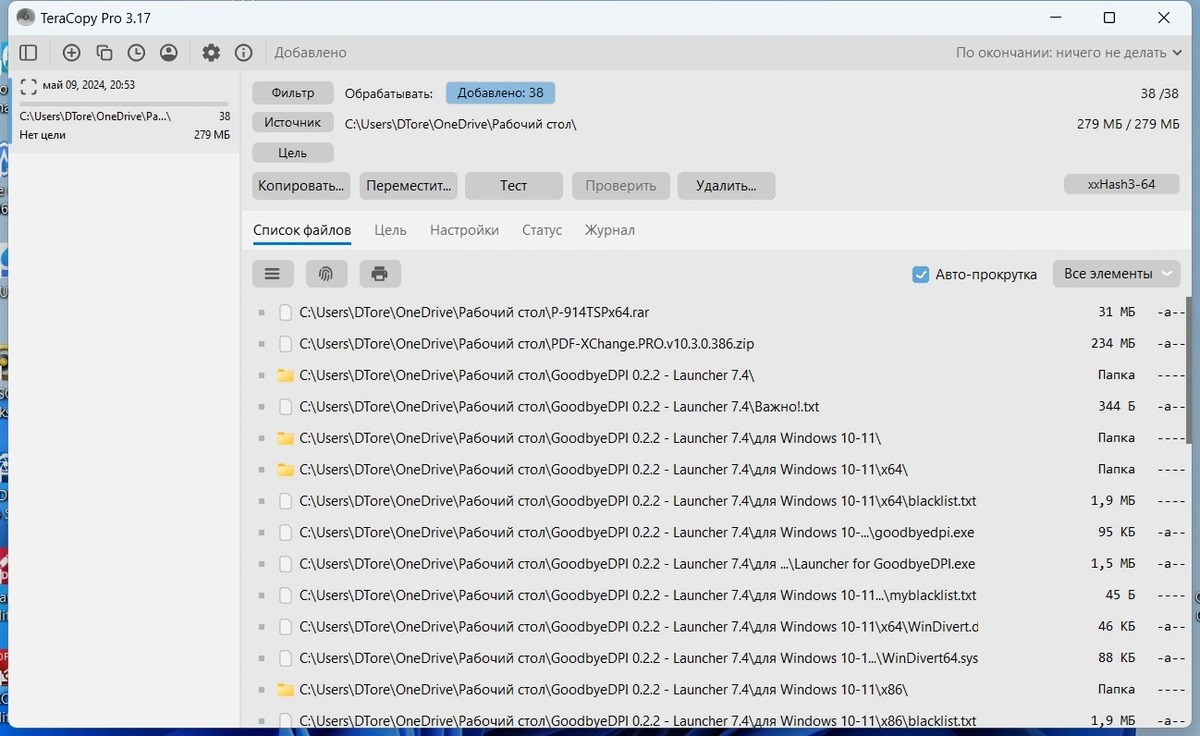Click Нет цели text in sidebar
This screenshot has height=736, width=1200.
pos(43,135)
